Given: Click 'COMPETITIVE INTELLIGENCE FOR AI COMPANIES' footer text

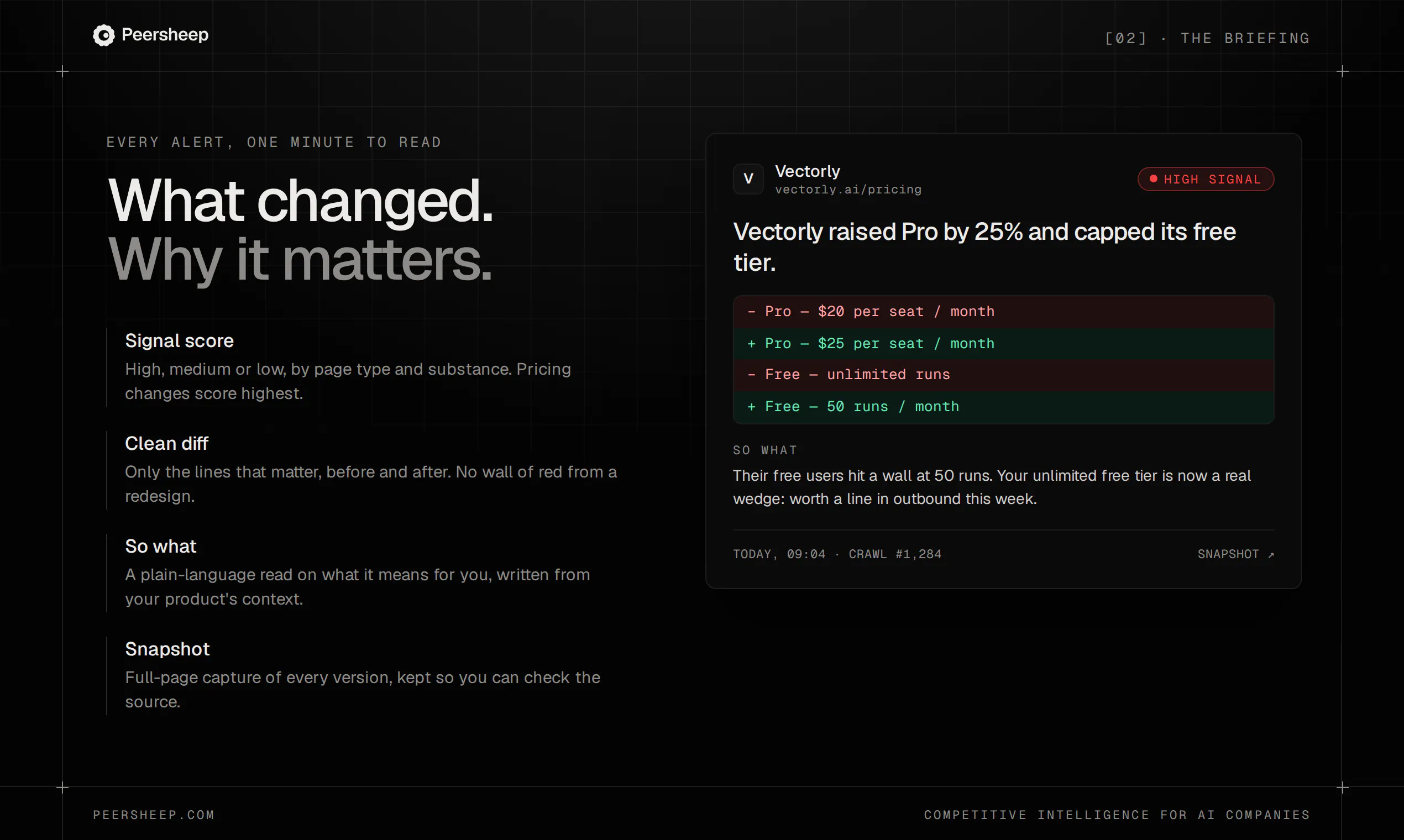Looking at the screenshot, I should [1117, 815].
